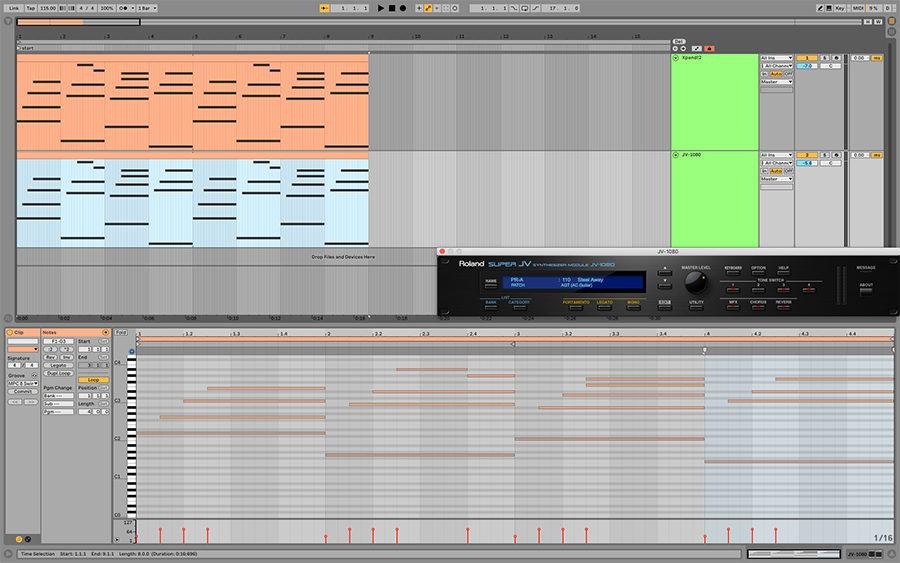Click the JV-1080 patch up arrow button
The image size is (900, 563).
664,268
